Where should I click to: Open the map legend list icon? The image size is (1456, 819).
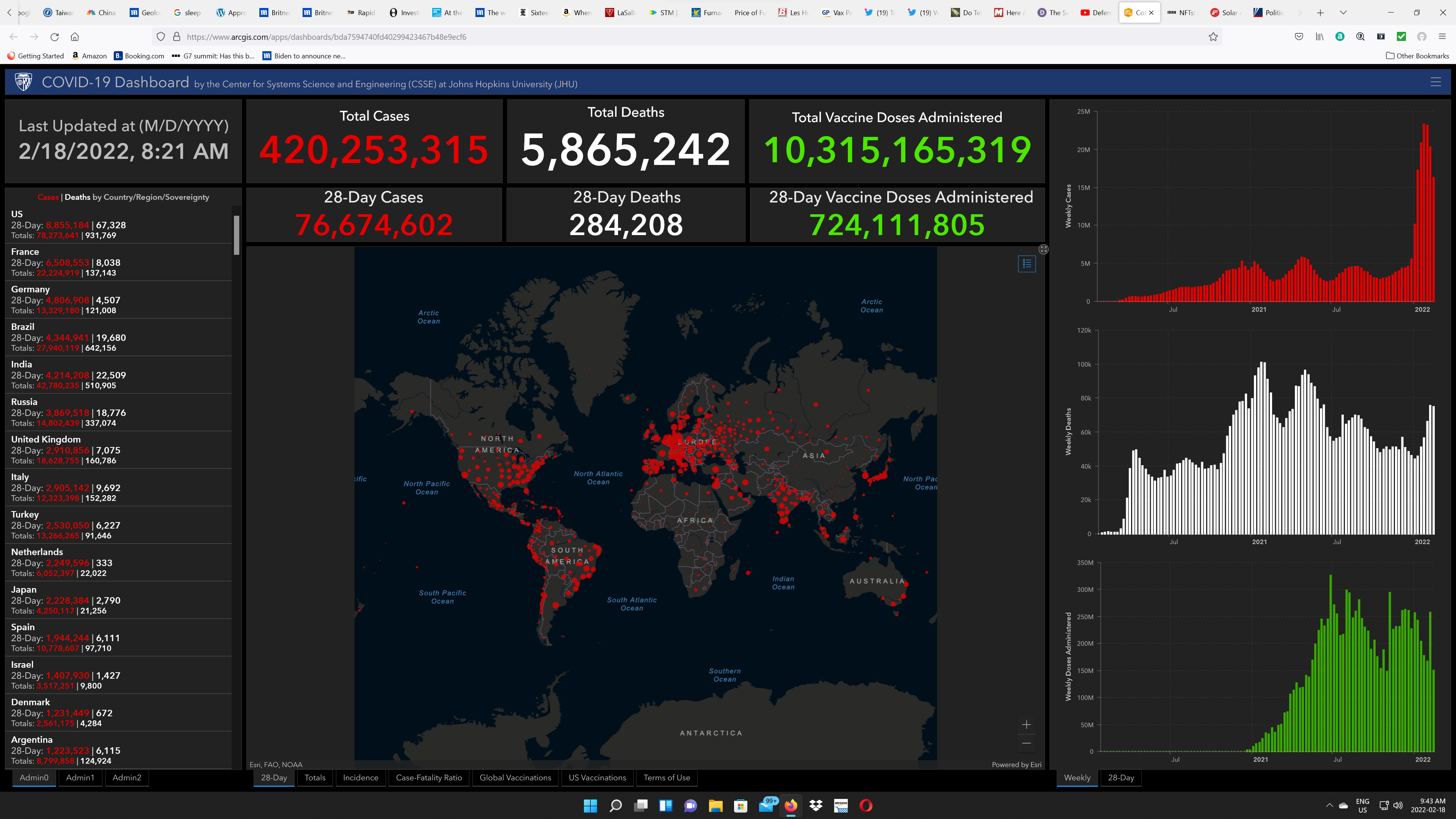1026,264
